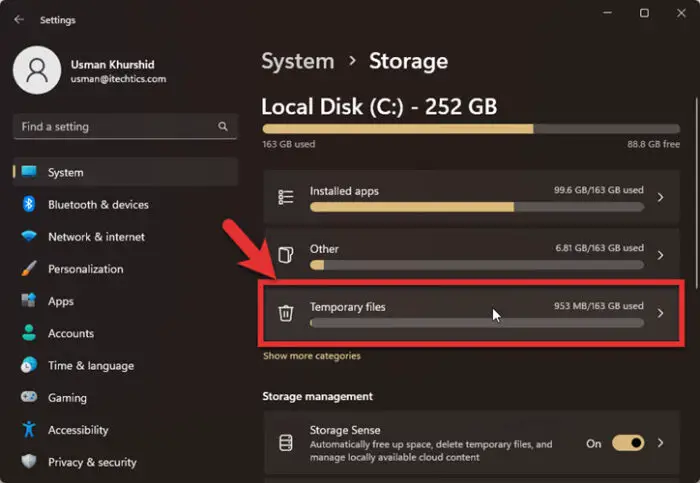Viewport: 700px width, 483px height.
Task: Navigate to Accounts settings
Action: pos(125,333)
